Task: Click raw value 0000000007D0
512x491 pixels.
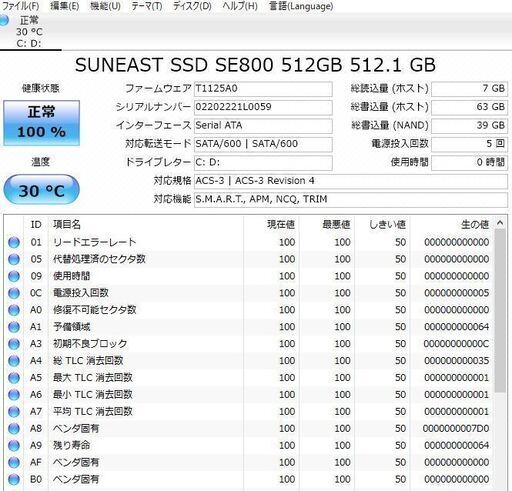Action: [x=456, y=428]
